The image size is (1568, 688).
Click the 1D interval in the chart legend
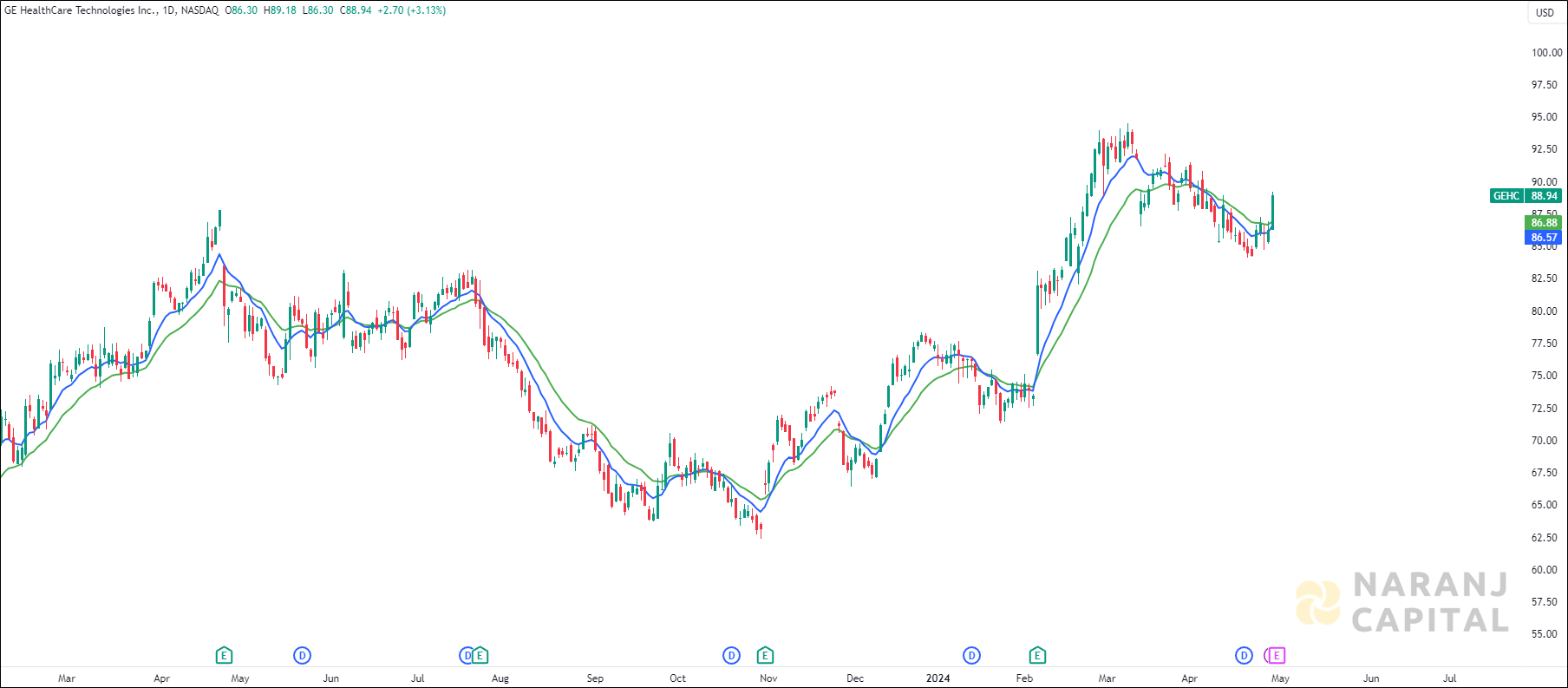169,10
